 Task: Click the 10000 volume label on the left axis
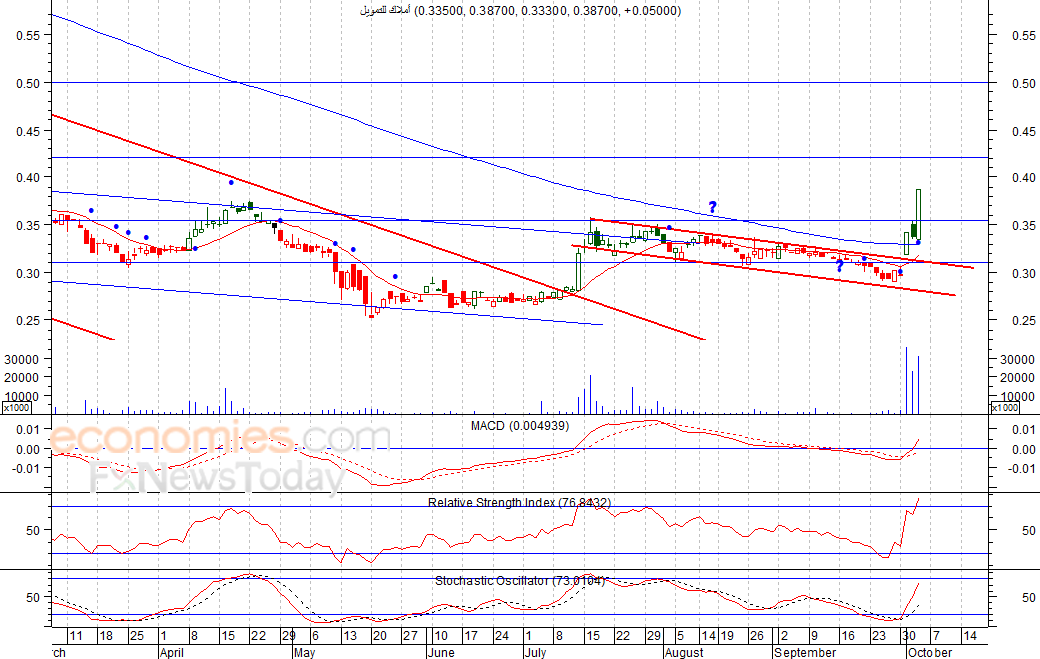[23, 396]
